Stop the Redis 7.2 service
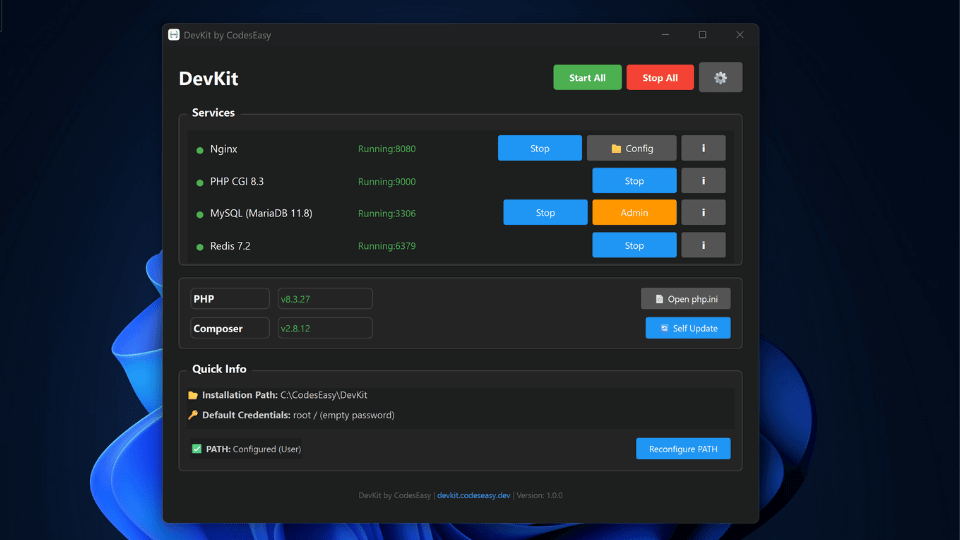This screenshot has width=960, height=540. [634, 245]
